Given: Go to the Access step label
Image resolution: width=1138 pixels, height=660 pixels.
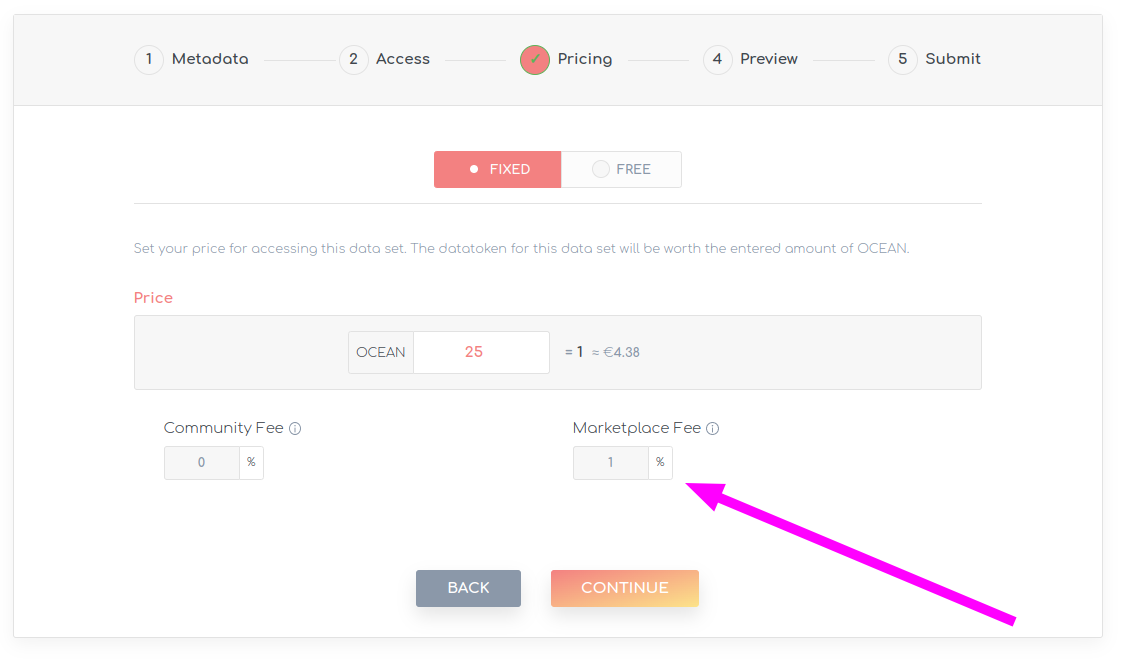Looking at the screenshot, I should (x=403, y=60).
